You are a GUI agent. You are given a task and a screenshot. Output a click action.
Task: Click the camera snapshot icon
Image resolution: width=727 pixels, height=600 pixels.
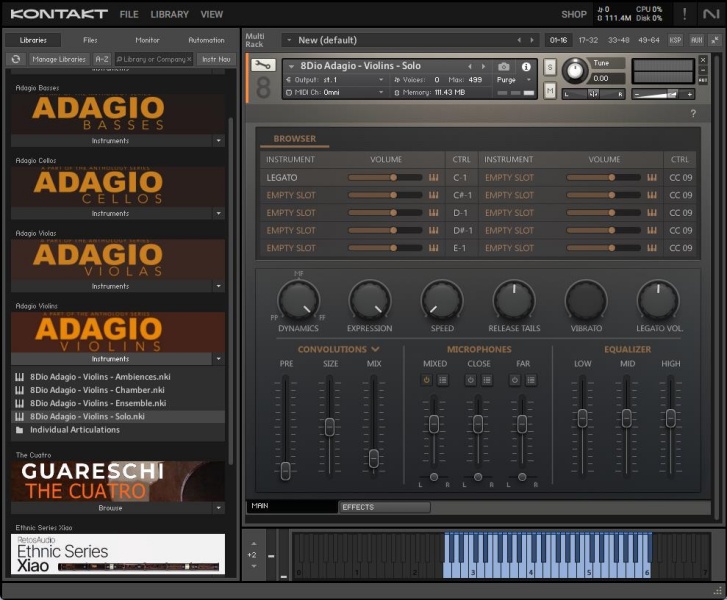(x=504, y=66)
